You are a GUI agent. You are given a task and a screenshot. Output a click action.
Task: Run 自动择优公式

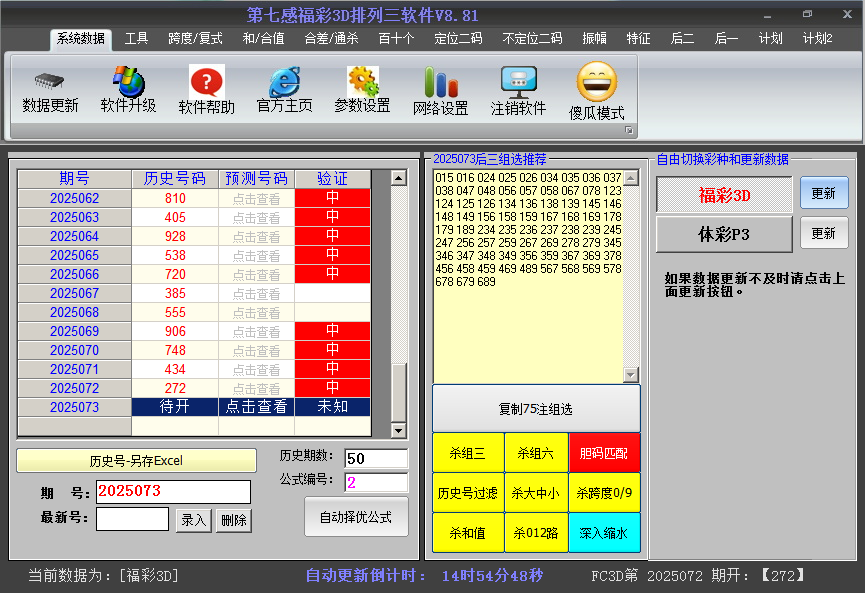[x=356, y=517]
